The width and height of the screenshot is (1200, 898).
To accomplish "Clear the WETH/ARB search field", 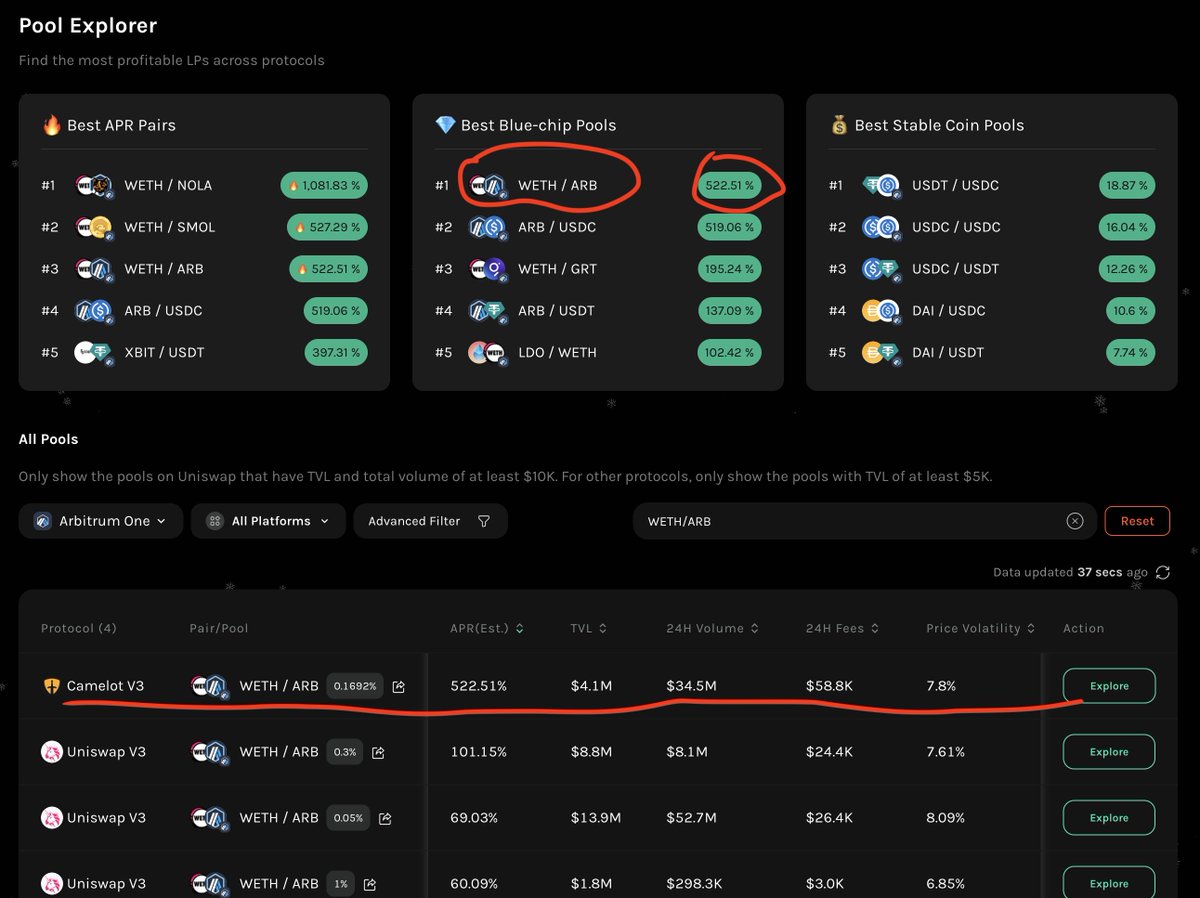I will [x=1075, y=521].
